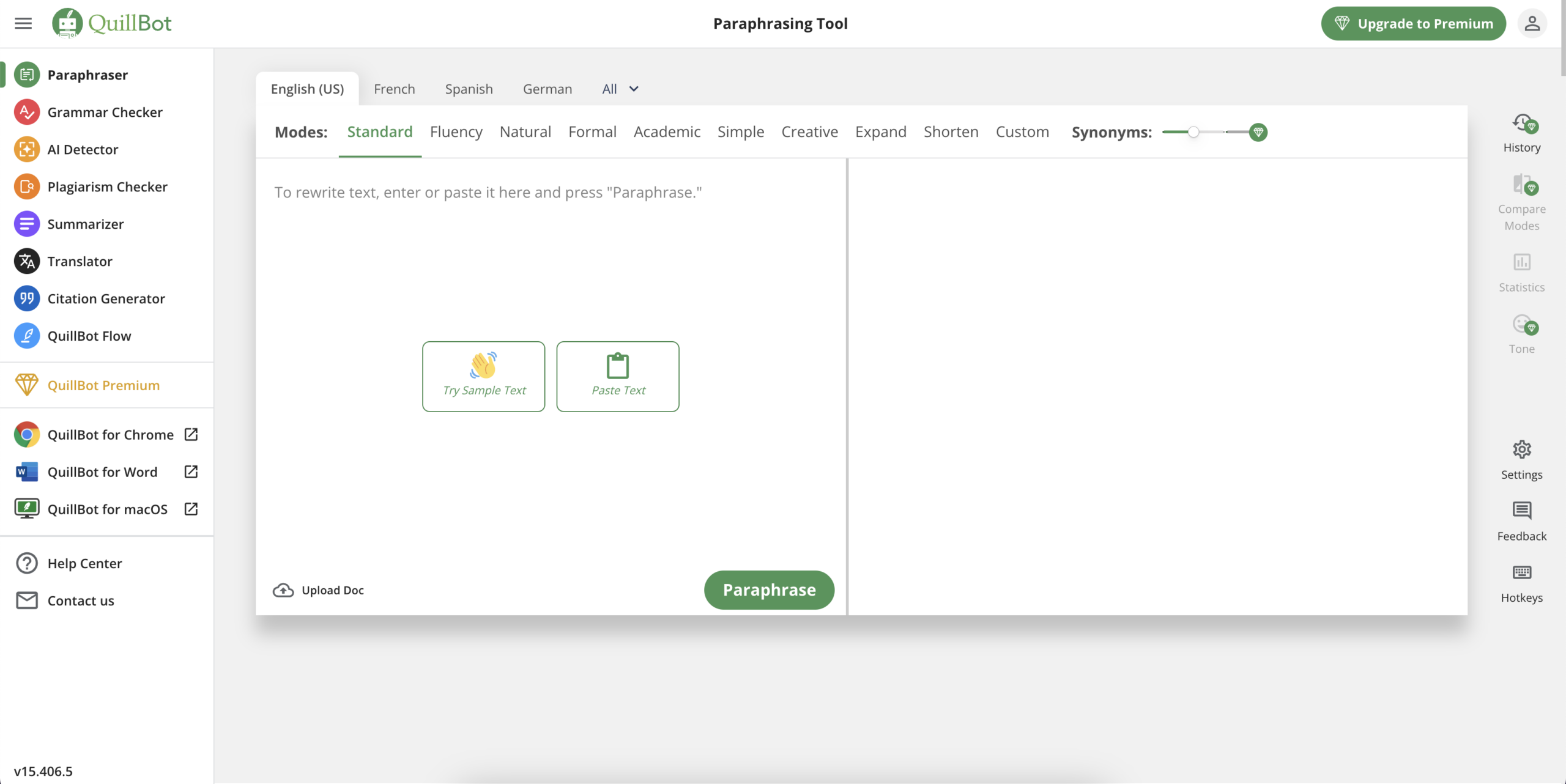Open QuillBot Flow quill icon
Image resolution: width=1566 pixels, height=784 pixels.
point(27,336)
